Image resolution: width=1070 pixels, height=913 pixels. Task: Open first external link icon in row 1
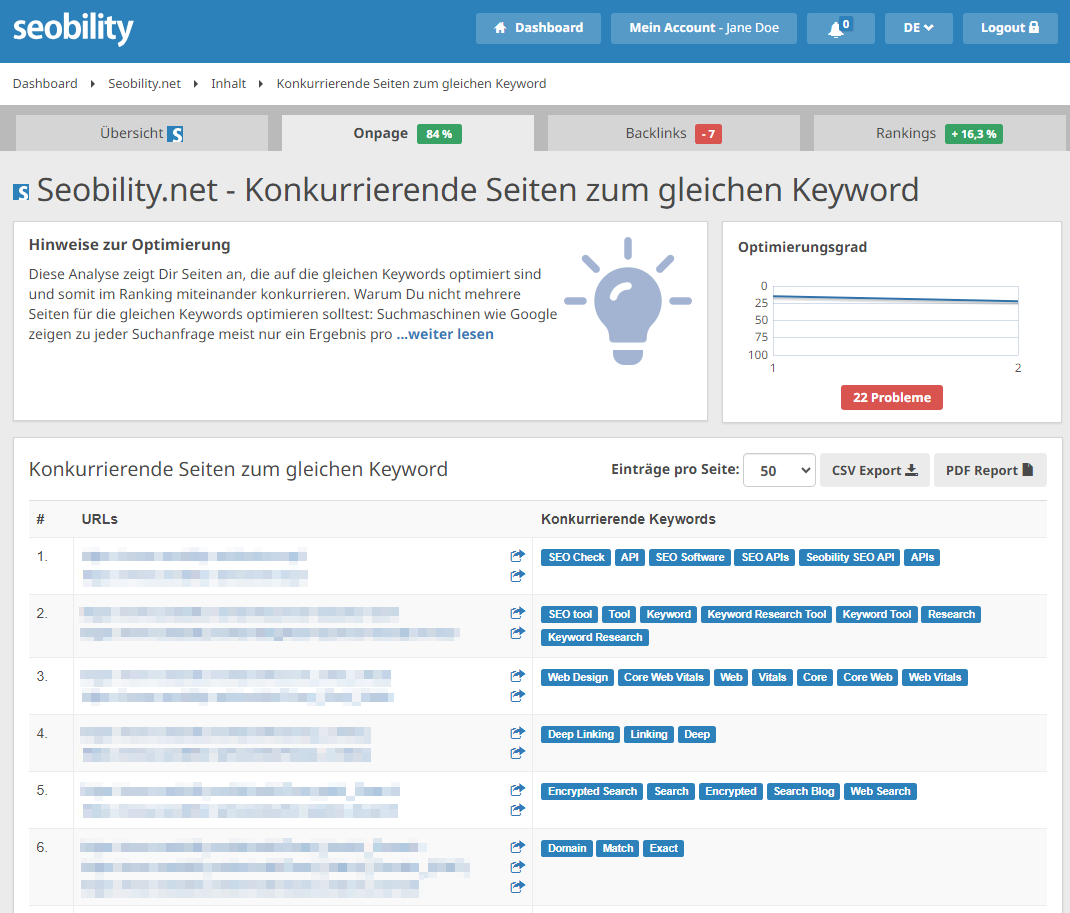(x=517, y=556)
